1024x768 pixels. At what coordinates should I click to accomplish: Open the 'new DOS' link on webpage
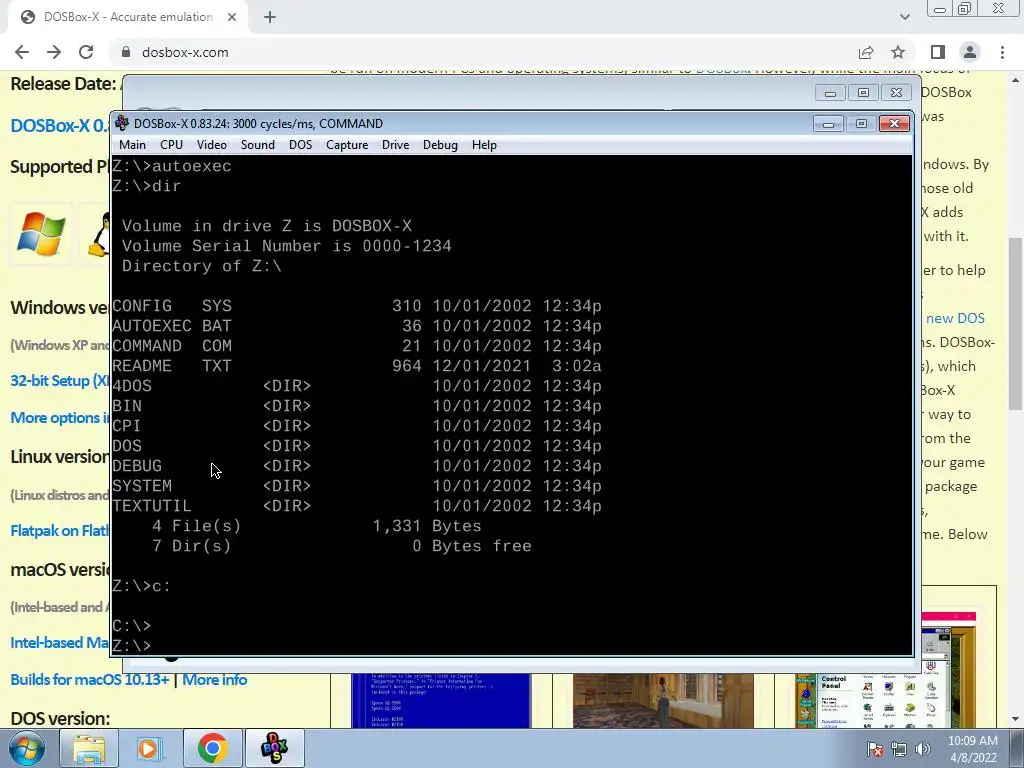tap(955, 318)
